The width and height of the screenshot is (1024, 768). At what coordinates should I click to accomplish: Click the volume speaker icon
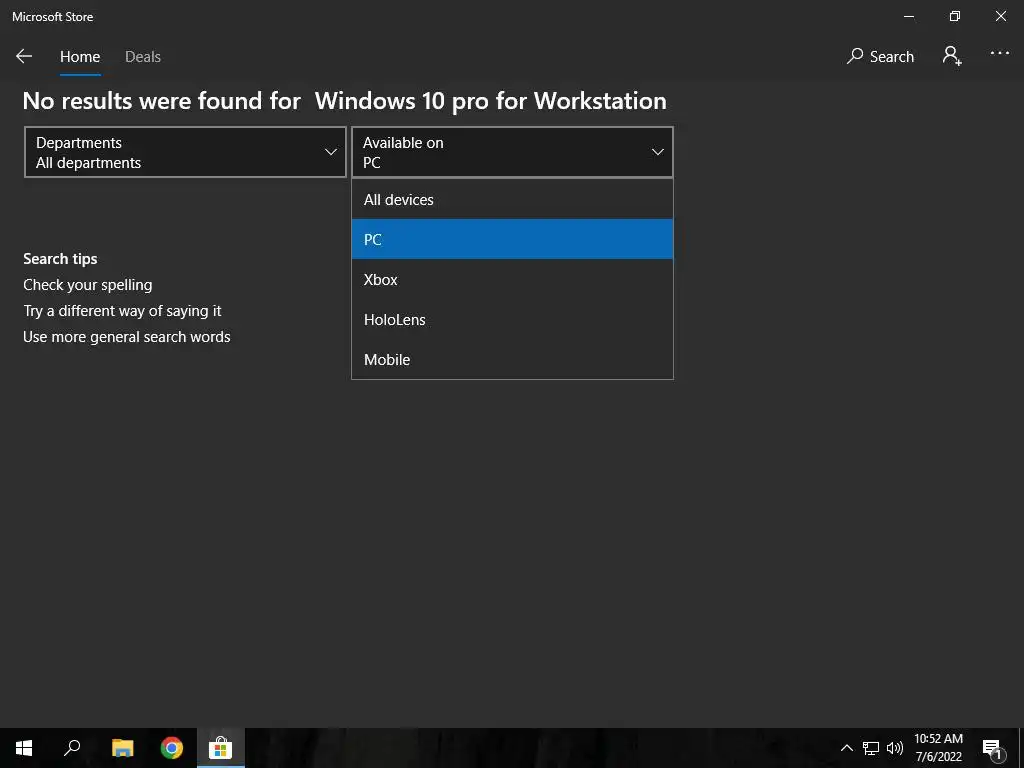895,748
